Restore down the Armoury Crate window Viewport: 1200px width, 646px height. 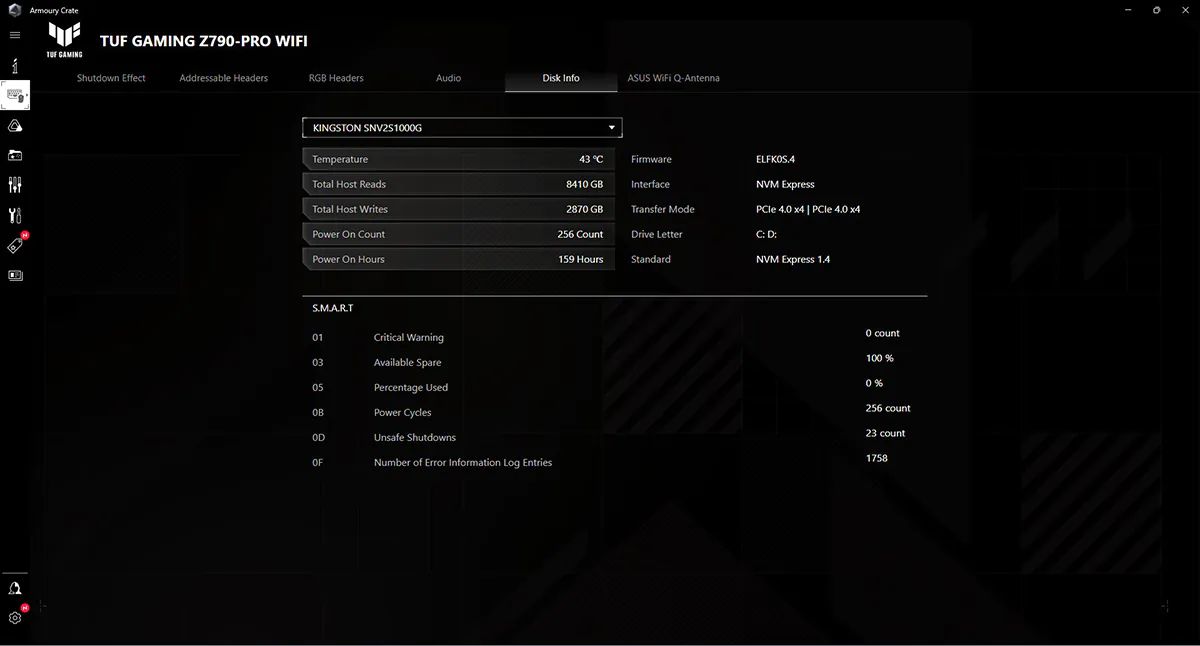click(1156, 10)
